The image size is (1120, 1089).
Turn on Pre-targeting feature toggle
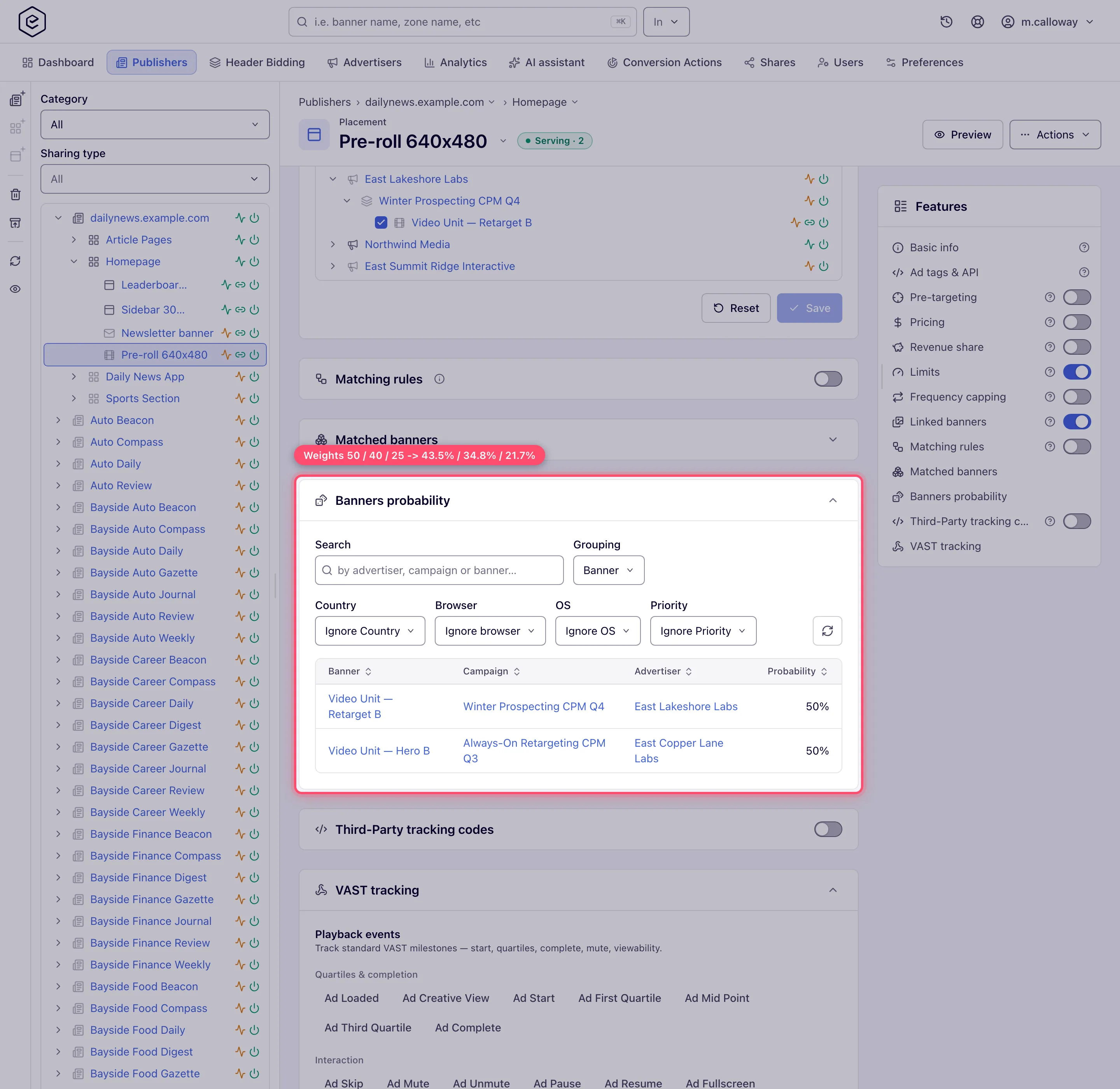click(1076, 297)
